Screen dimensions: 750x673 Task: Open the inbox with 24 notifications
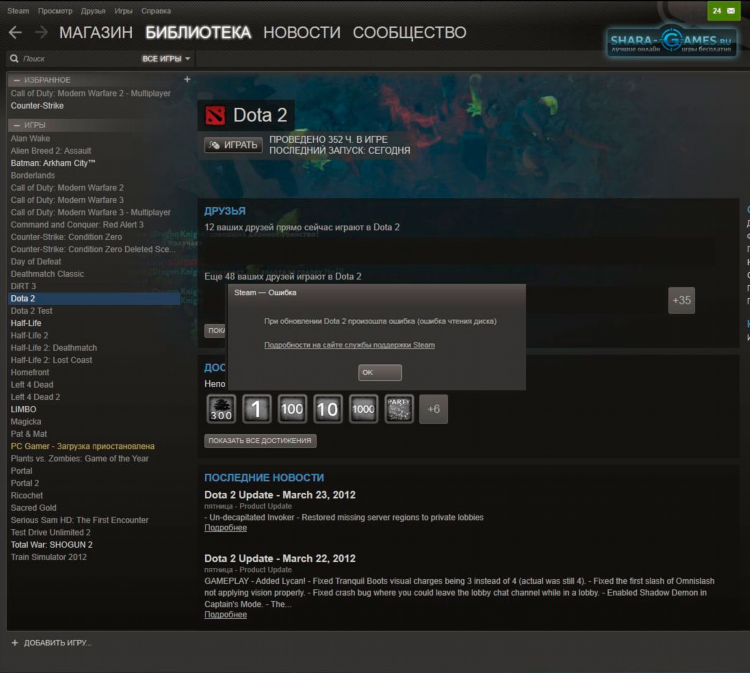(724, 11)
